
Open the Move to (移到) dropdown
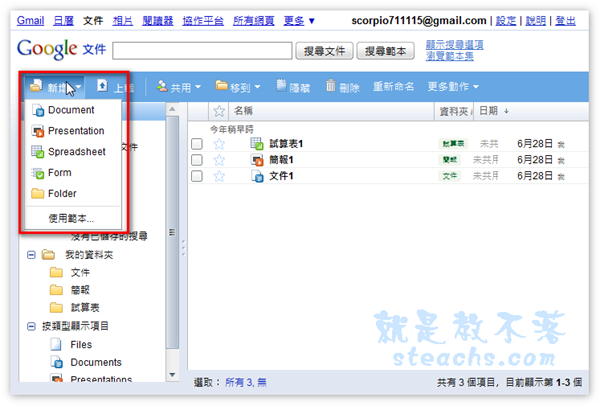point(238,87)
